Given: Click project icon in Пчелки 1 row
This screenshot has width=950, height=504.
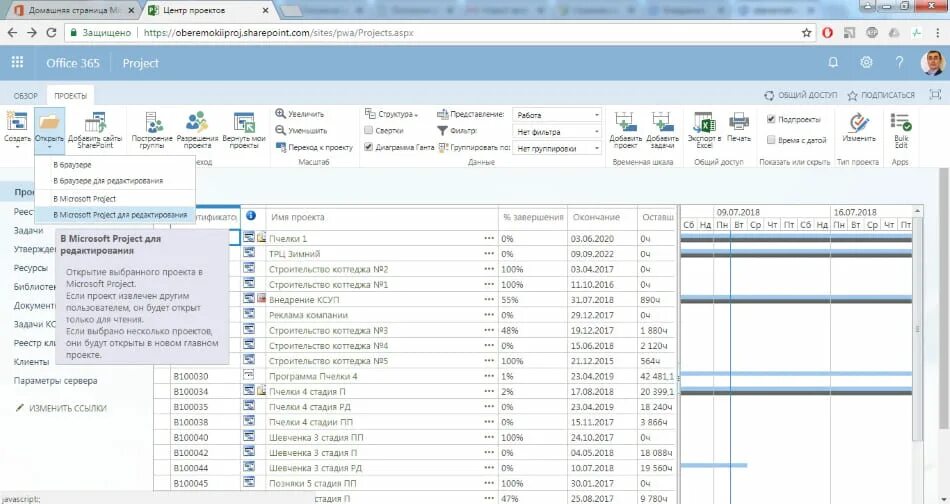Looking at the screenshot, I should click(x=249, y=237).
